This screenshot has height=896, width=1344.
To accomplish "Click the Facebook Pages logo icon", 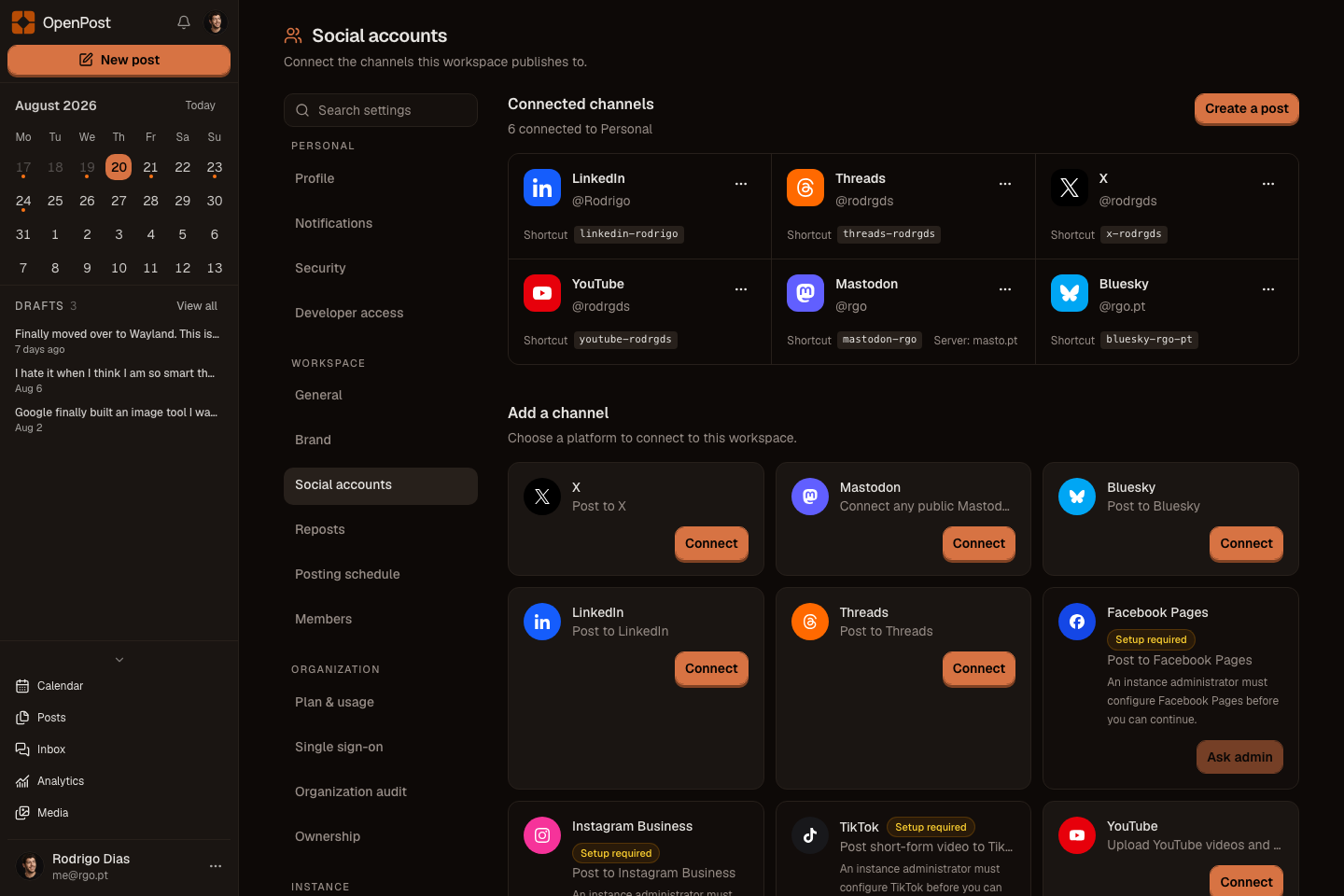I will pos(1077,622).
